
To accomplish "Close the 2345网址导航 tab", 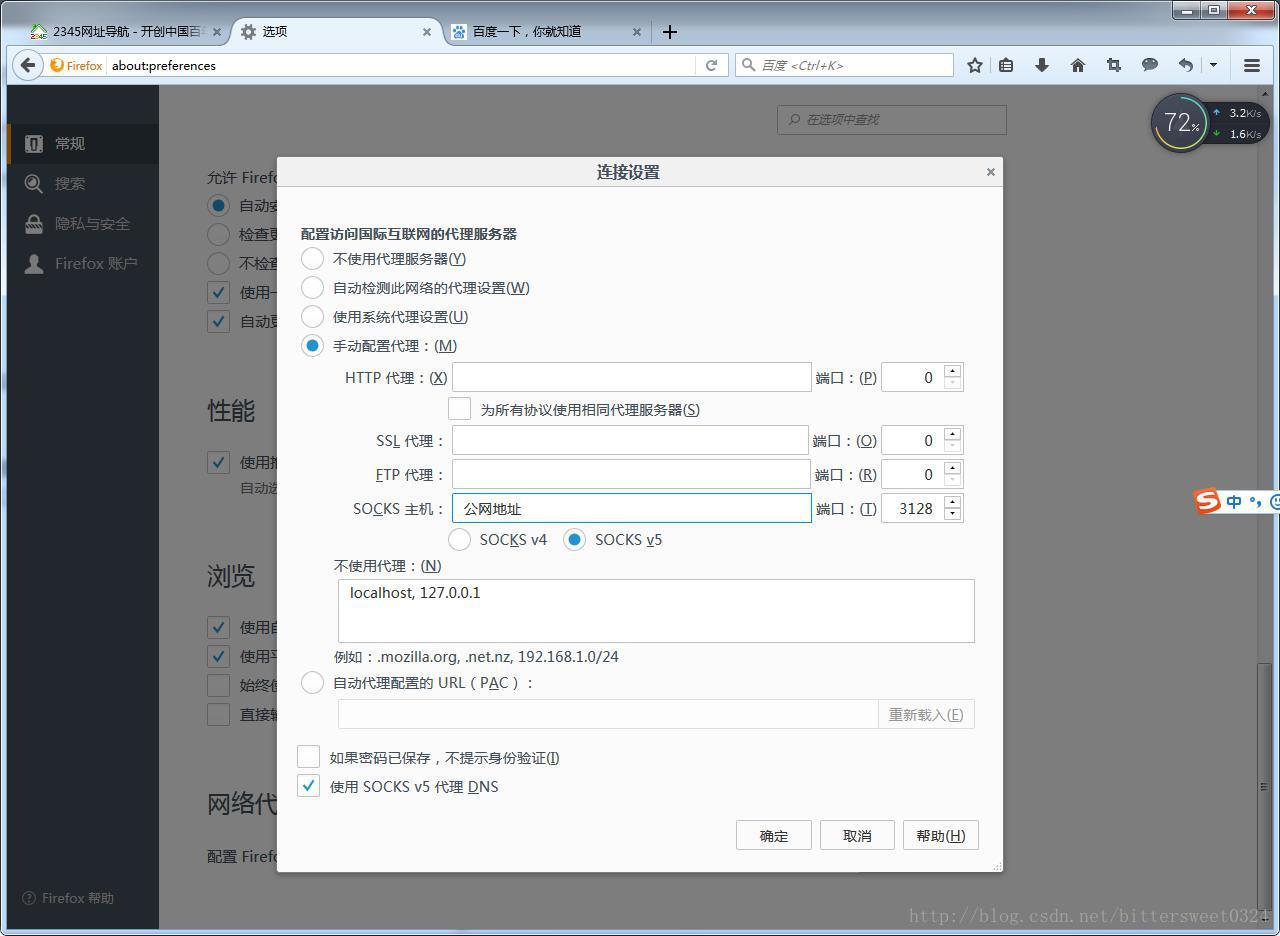I will pos(217,32).
